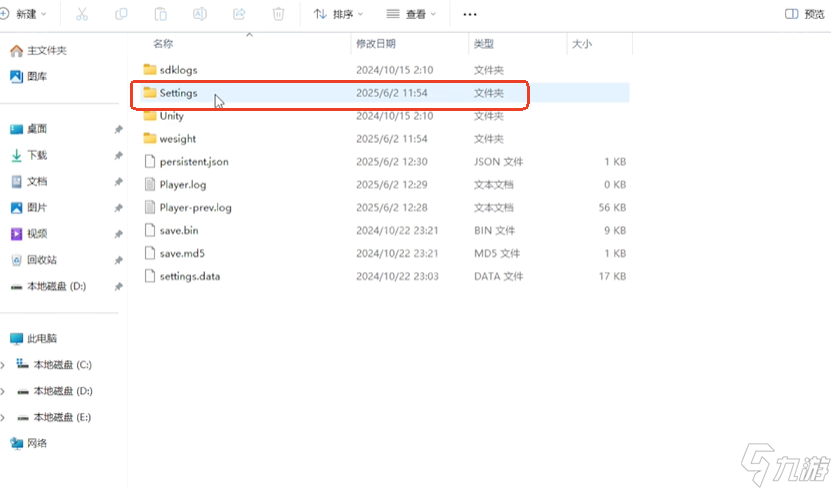Click the New (新建) button
This screenshot has height=488, width=831.
coord(23,14)
